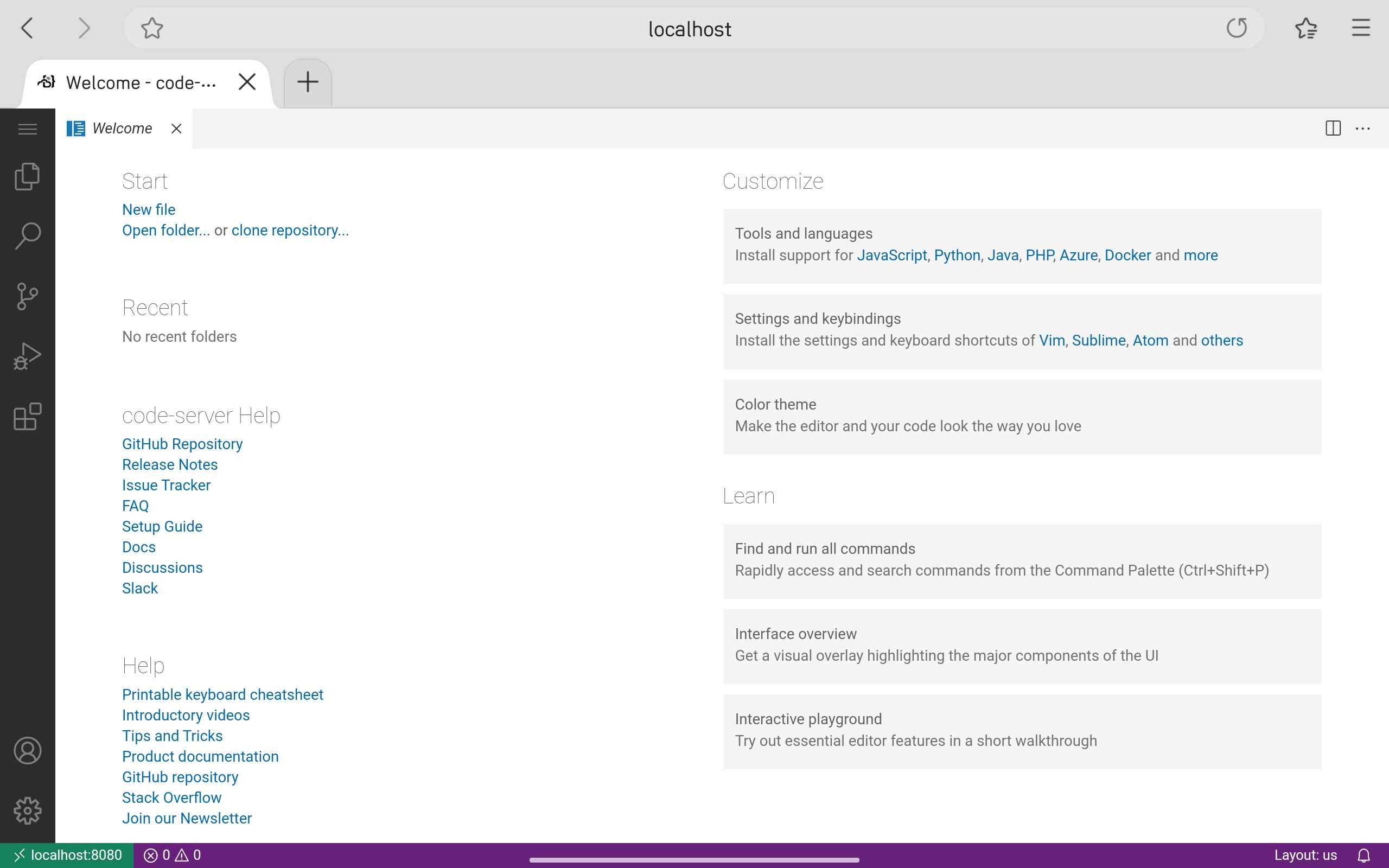Viewport: 1389px width, 868px height.
Task: Open editor More Actions ellipsis
Action: coord(1362,128)
